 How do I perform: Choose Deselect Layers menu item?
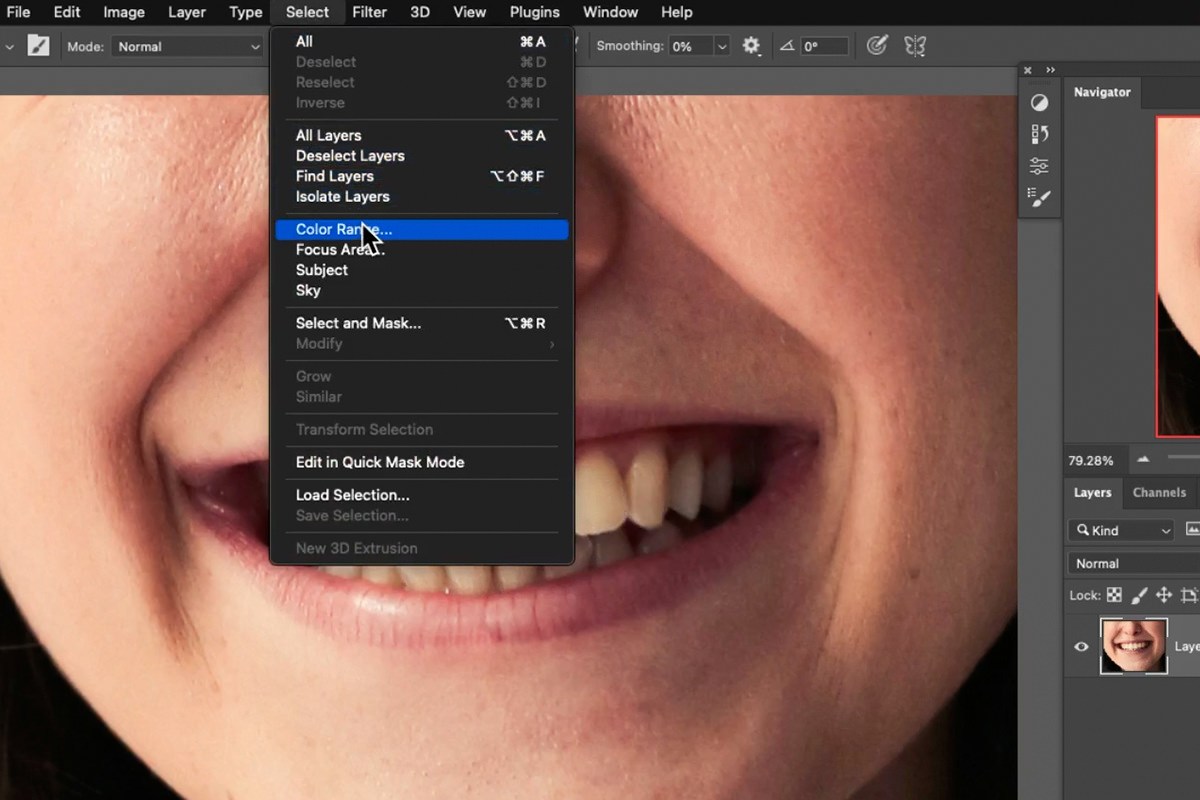tap(421, 156)
